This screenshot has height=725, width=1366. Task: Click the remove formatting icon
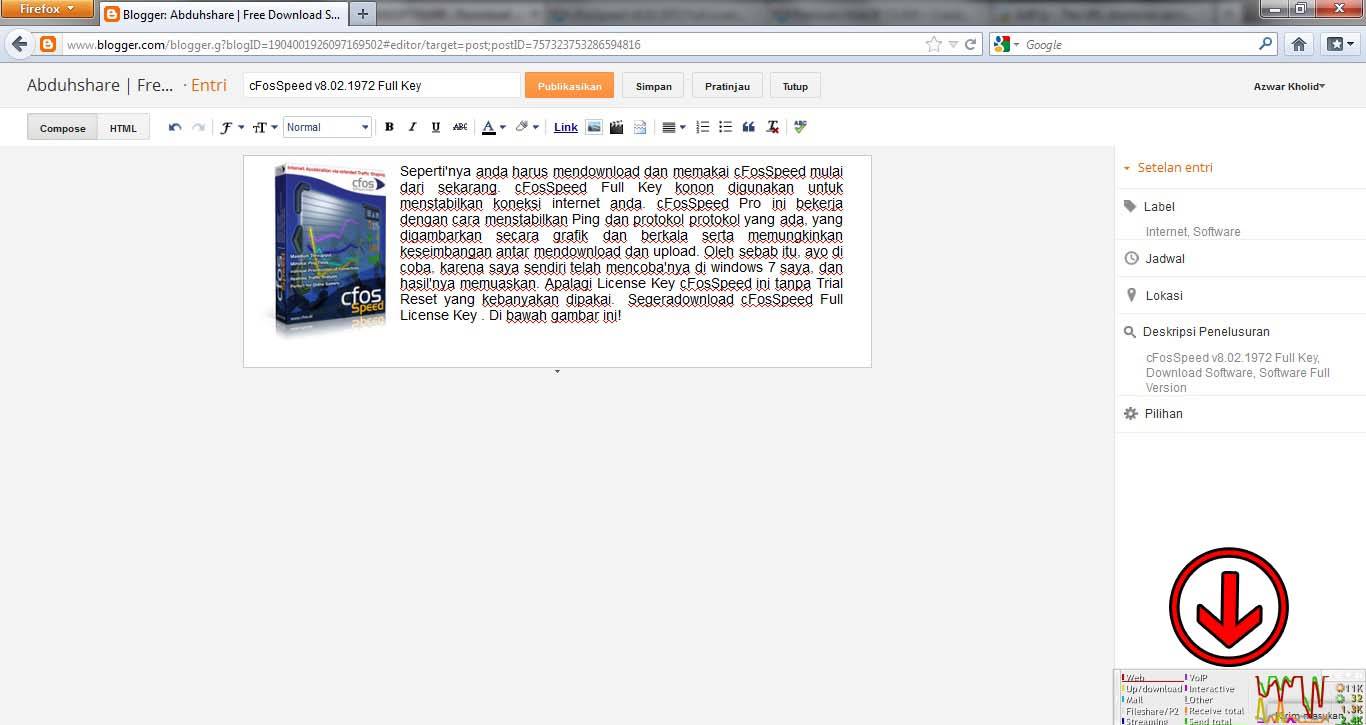[772, 127]
